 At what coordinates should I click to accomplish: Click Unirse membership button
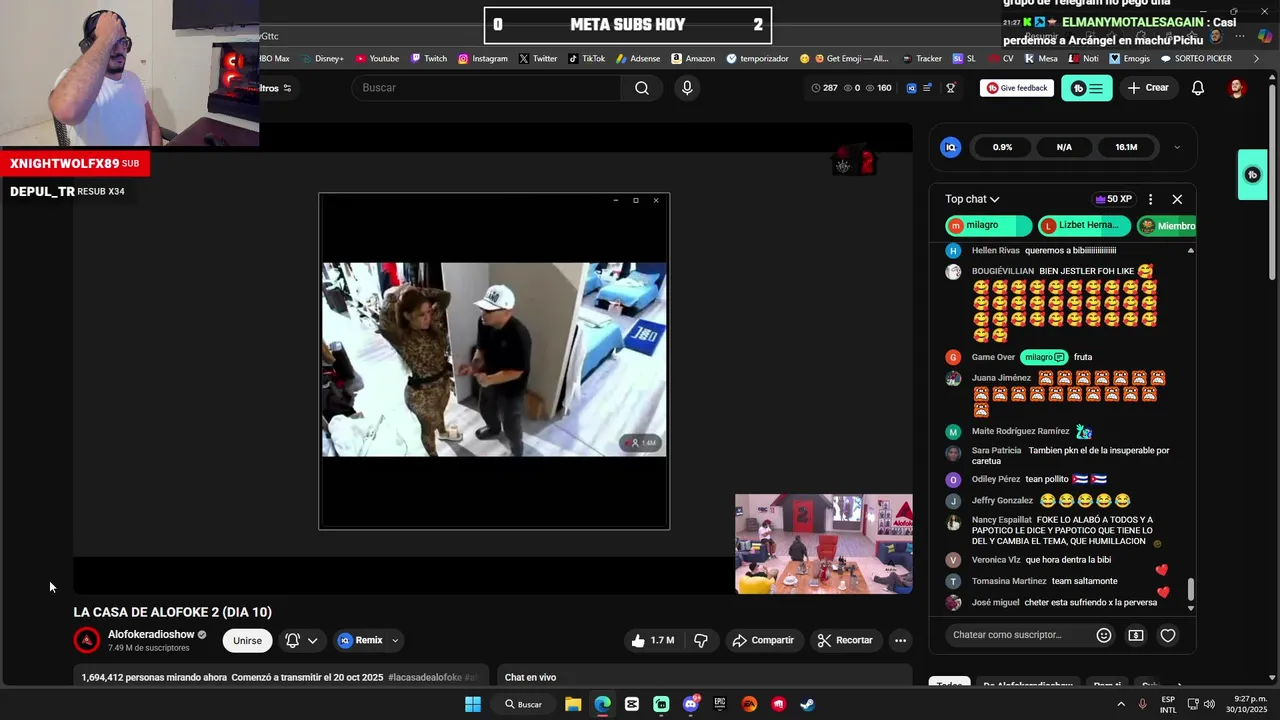click(247, 640)
